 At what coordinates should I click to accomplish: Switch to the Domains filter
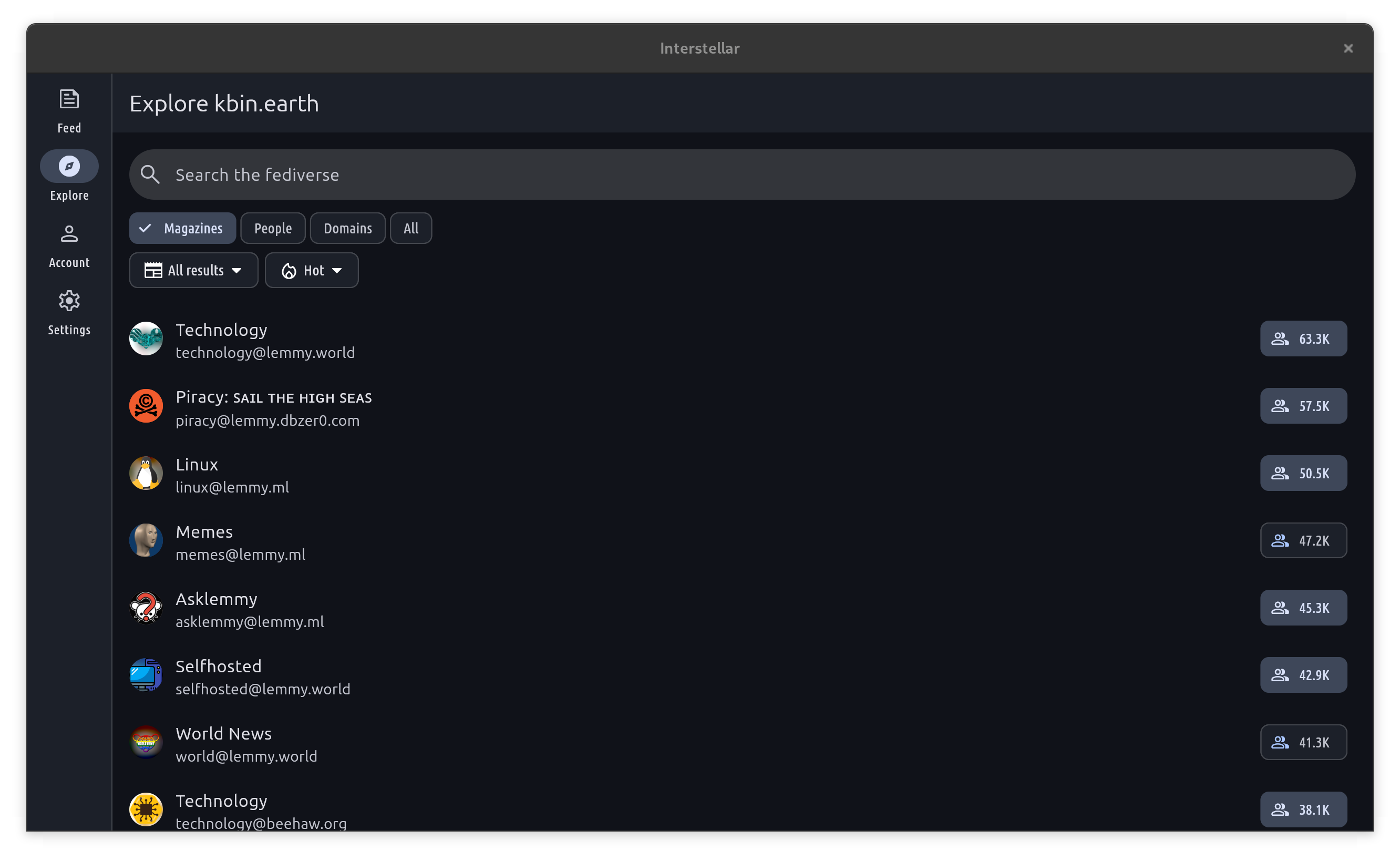pyautogui.click(x=347, y=228)
